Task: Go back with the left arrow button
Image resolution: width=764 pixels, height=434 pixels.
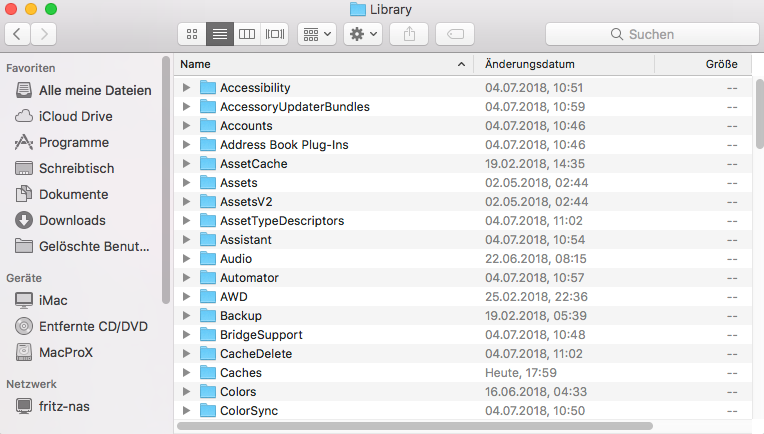Action: click(x=18, y=34)
